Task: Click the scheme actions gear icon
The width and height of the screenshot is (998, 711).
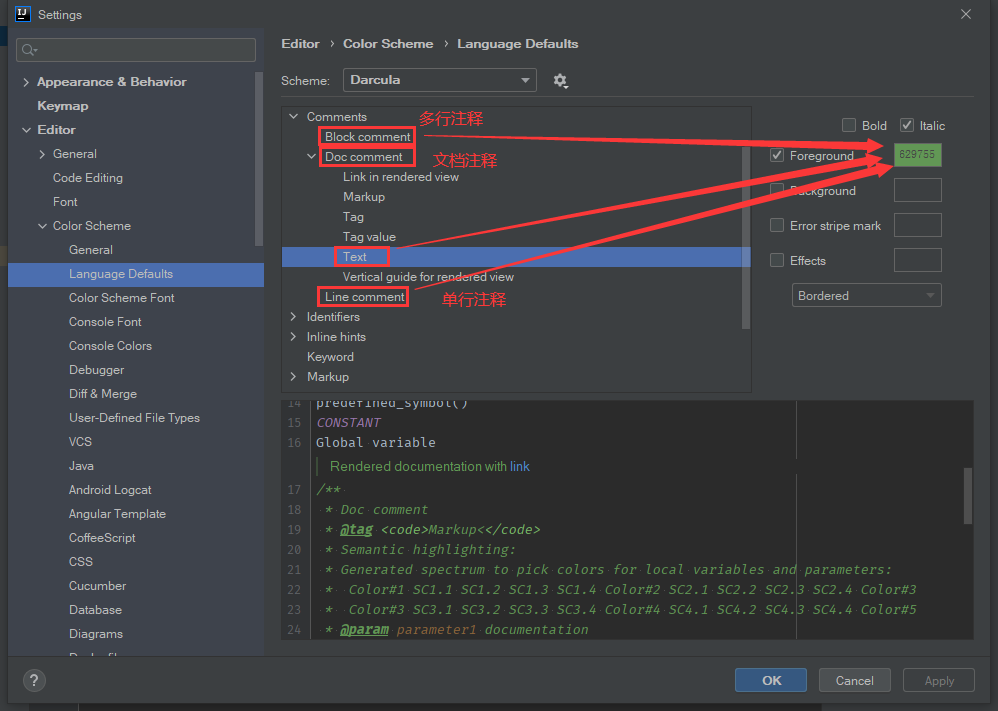Action: [x=560, y=81]
